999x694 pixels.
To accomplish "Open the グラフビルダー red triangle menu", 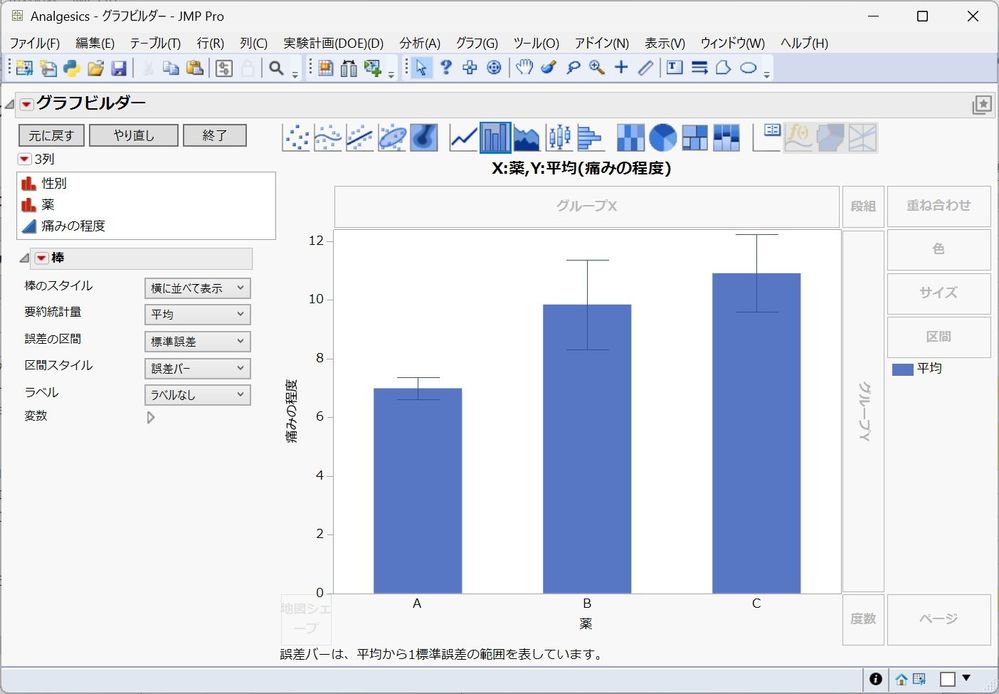I will (x=26, y=104).
